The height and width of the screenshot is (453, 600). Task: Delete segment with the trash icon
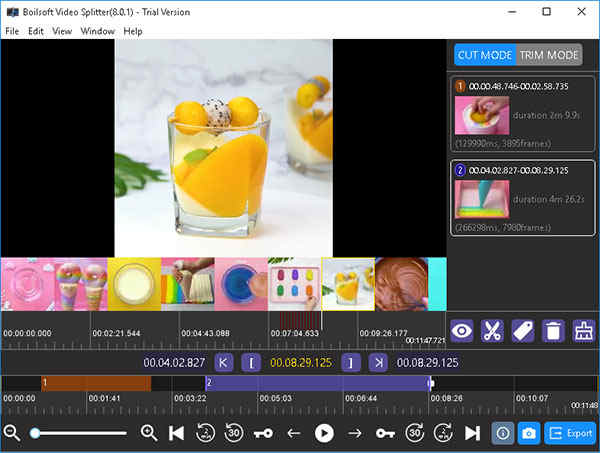coord(553,332)
